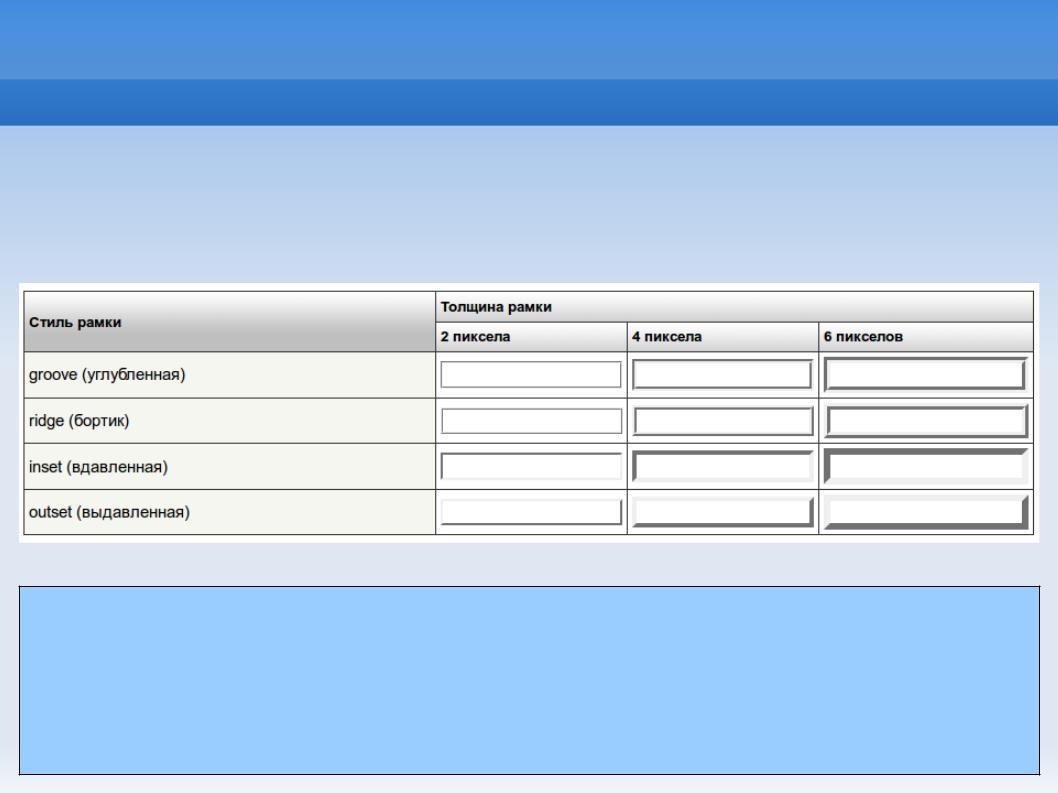The image size is (1058, 793).
Task: Click the groove 2 пиксела sample box
Action: point(531,375)
